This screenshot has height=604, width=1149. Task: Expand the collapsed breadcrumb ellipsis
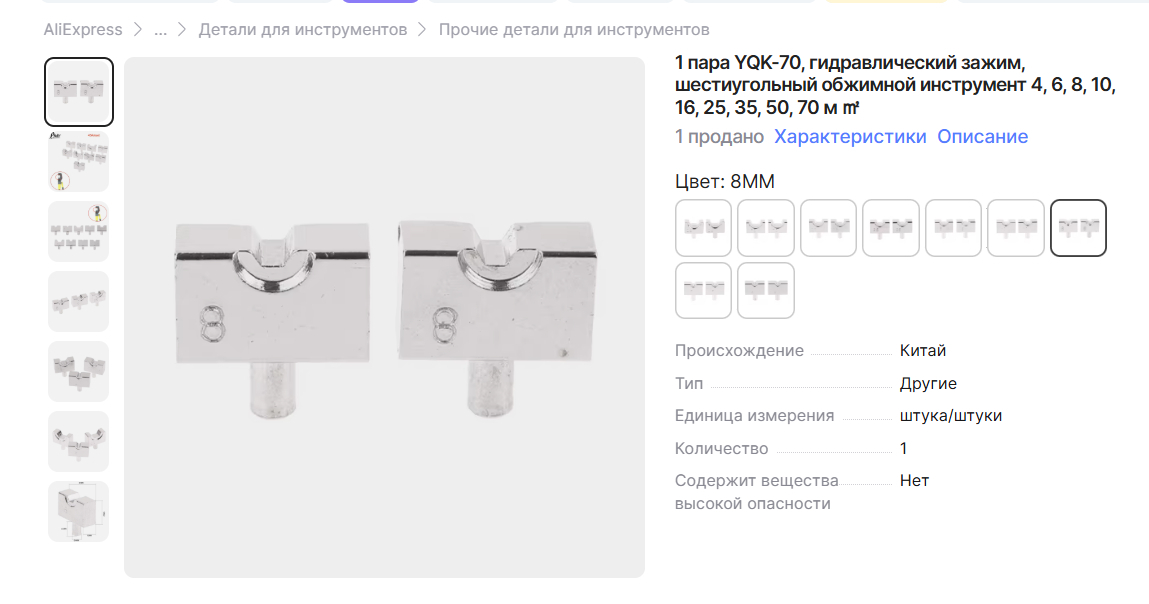pos(160,29)
